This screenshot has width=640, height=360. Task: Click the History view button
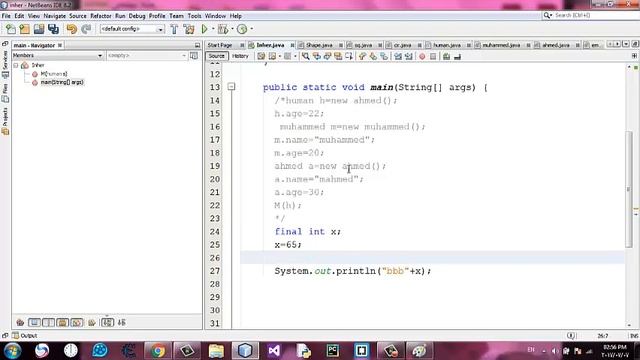(240, 56)
